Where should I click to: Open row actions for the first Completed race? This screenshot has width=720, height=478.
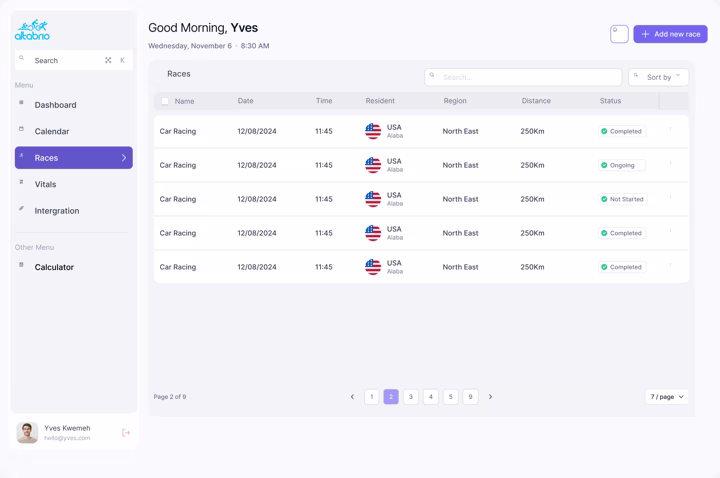670,129
